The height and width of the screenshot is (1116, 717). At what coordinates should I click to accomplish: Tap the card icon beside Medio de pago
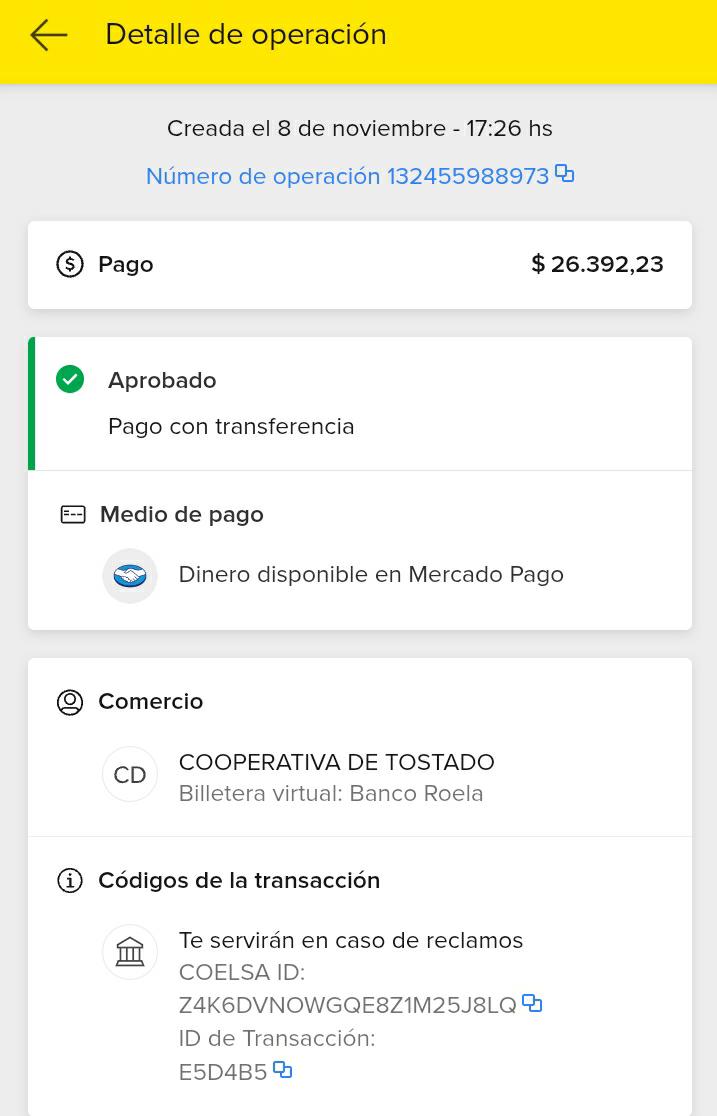(x=73, y=515)
